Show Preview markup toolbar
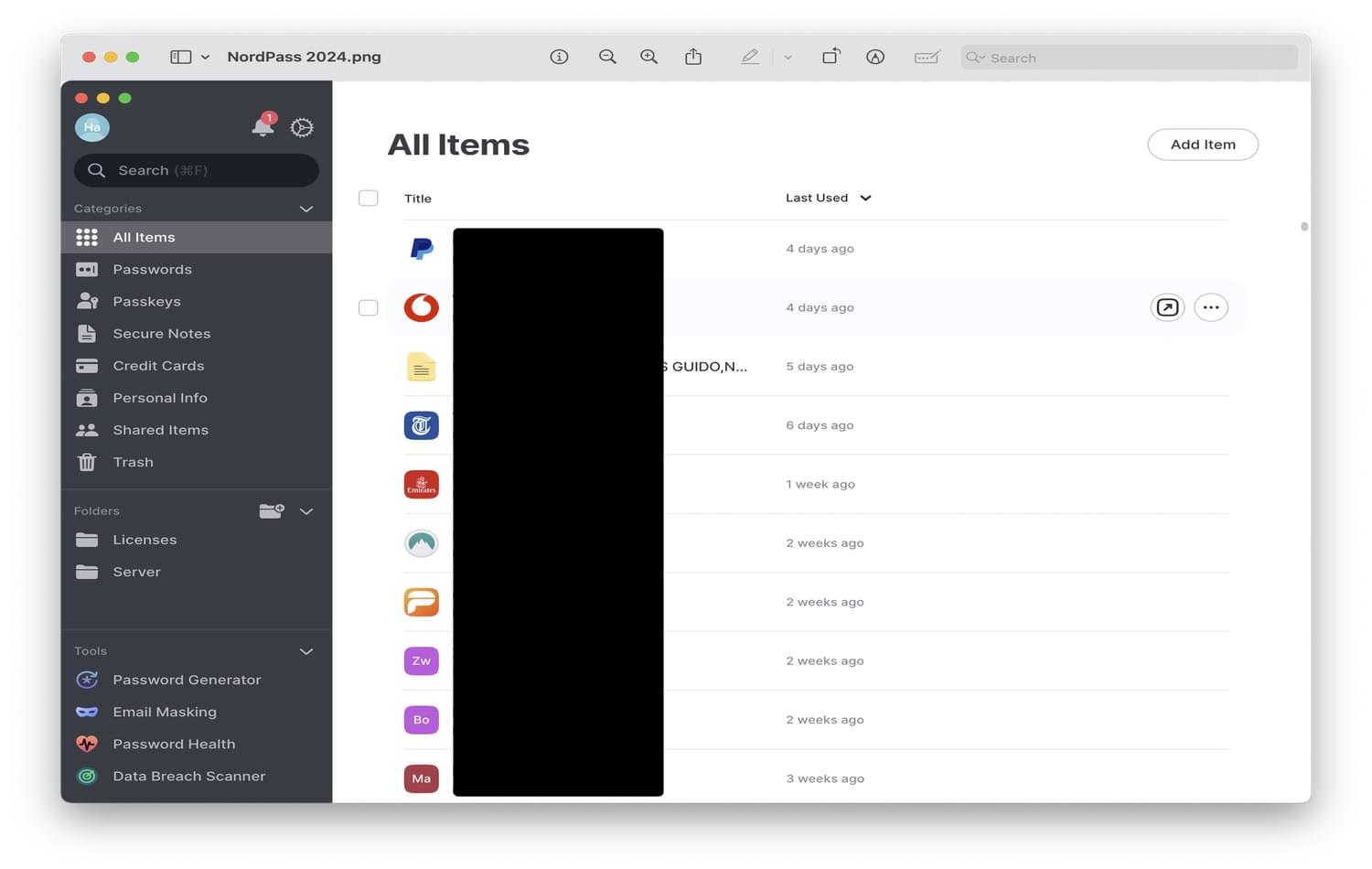Image resolution: width=1372 pixels, height=869 pixels. 875,57
